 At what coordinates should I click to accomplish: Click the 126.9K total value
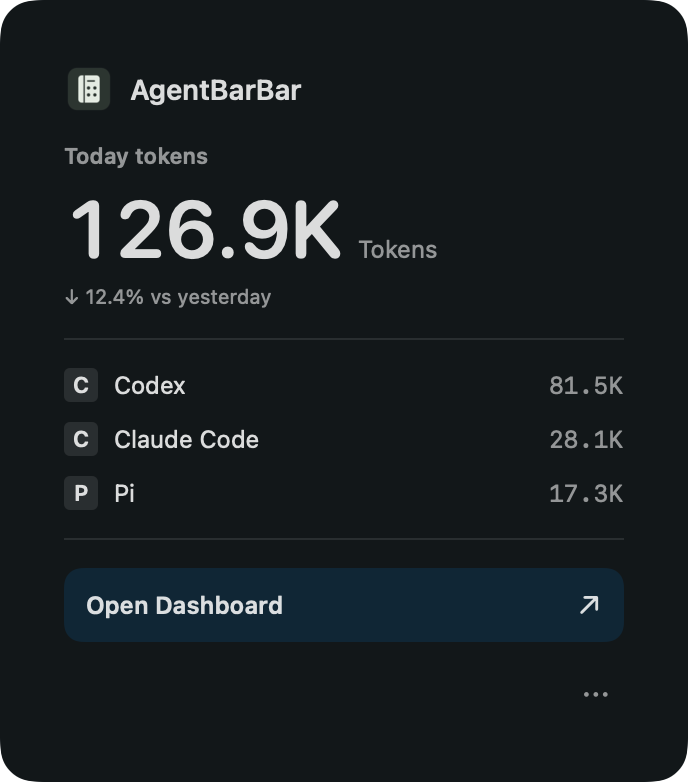pyautogui.click(x=206, y=229)
